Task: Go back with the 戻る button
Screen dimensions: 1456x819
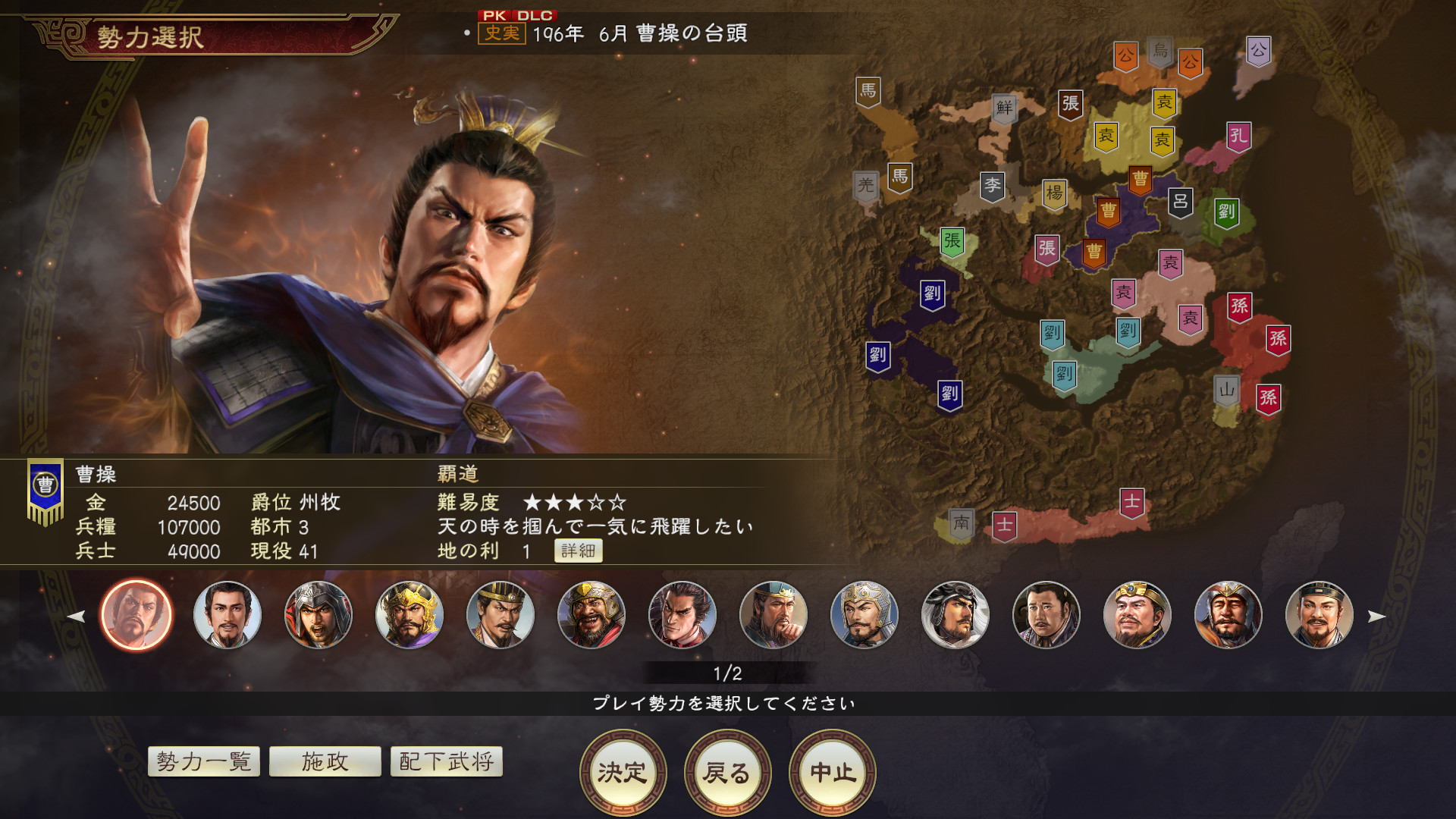Action: point(727,773)
